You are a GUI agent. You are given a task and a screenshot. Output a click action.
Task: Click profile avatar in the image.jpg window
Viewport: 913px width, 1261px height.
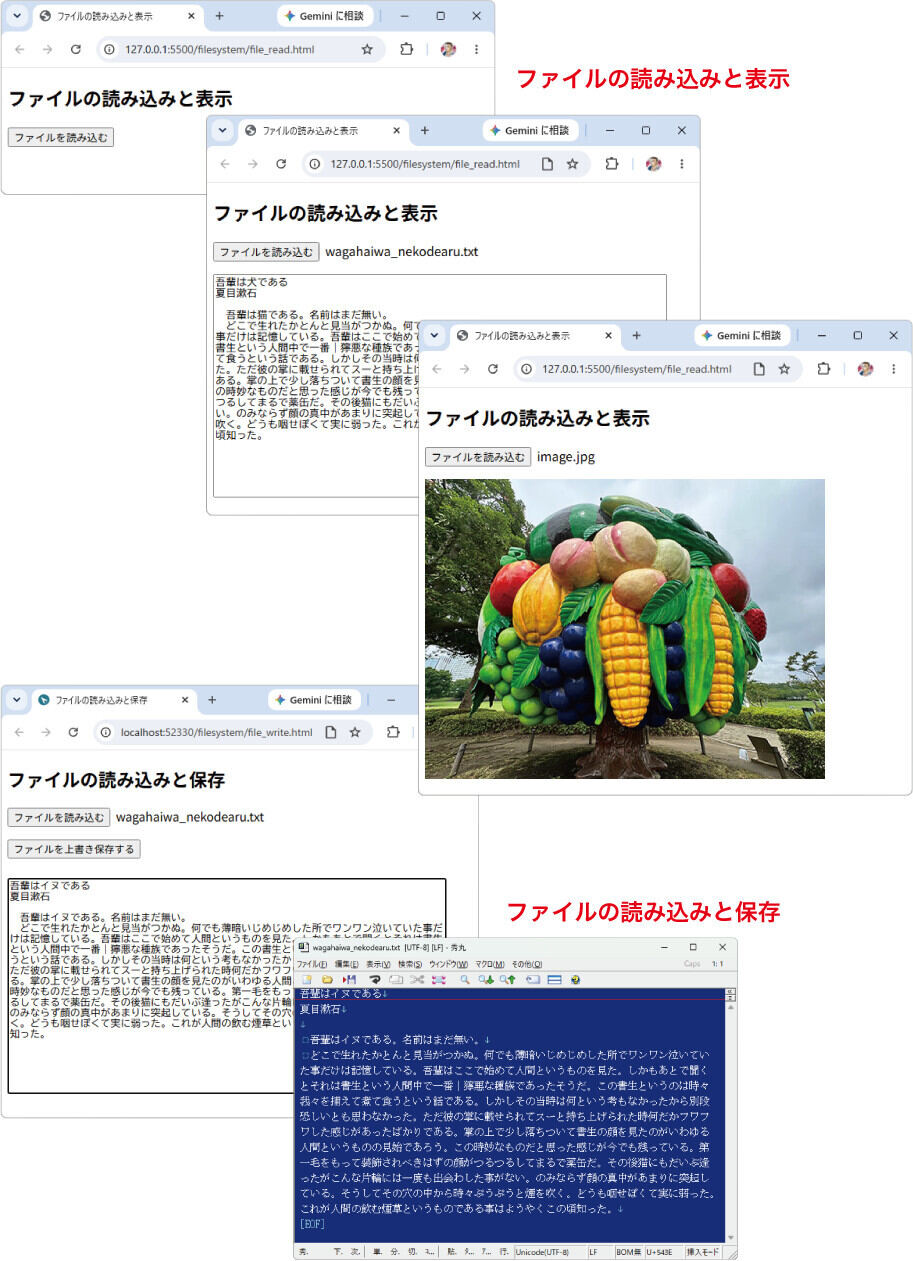pos(865,369)
